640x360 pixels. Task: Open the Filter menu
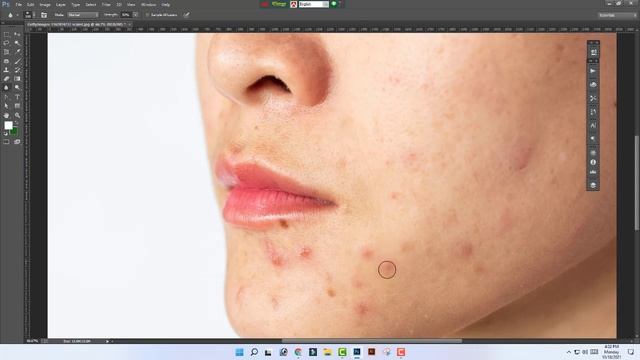pos(106,4)
